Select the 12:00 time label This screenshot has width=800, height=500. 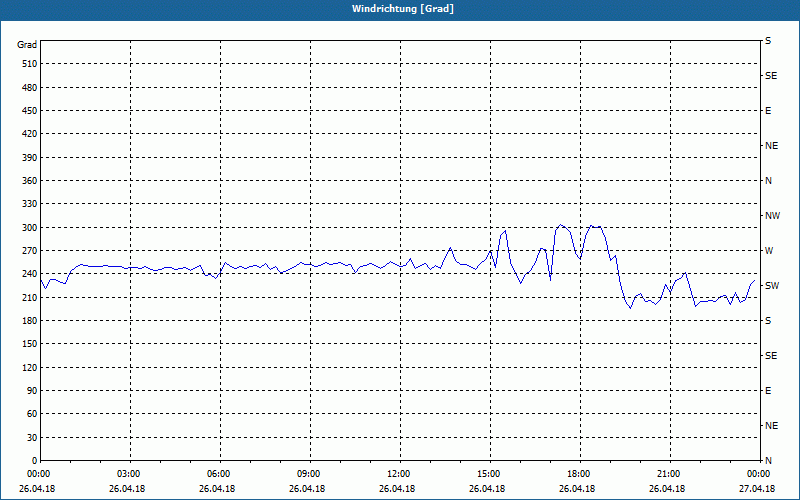[397, 474]
